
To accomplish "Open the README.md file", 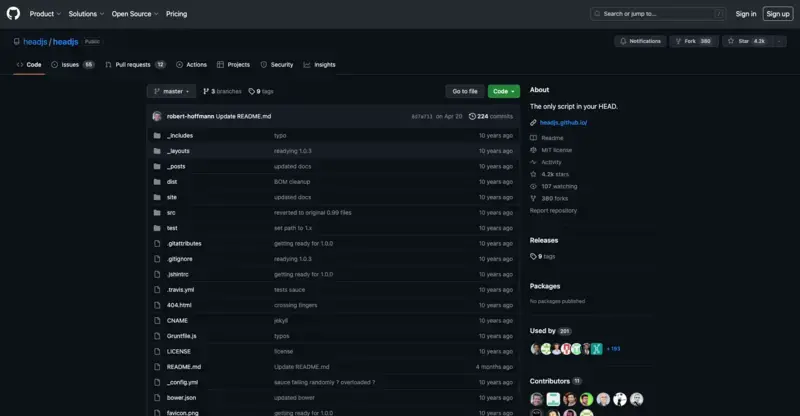I will pyautogui.click(x=184, y=367).
